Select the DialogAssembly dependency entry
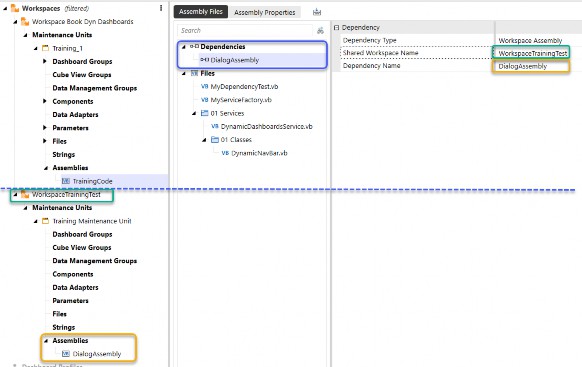 (235, 60)
